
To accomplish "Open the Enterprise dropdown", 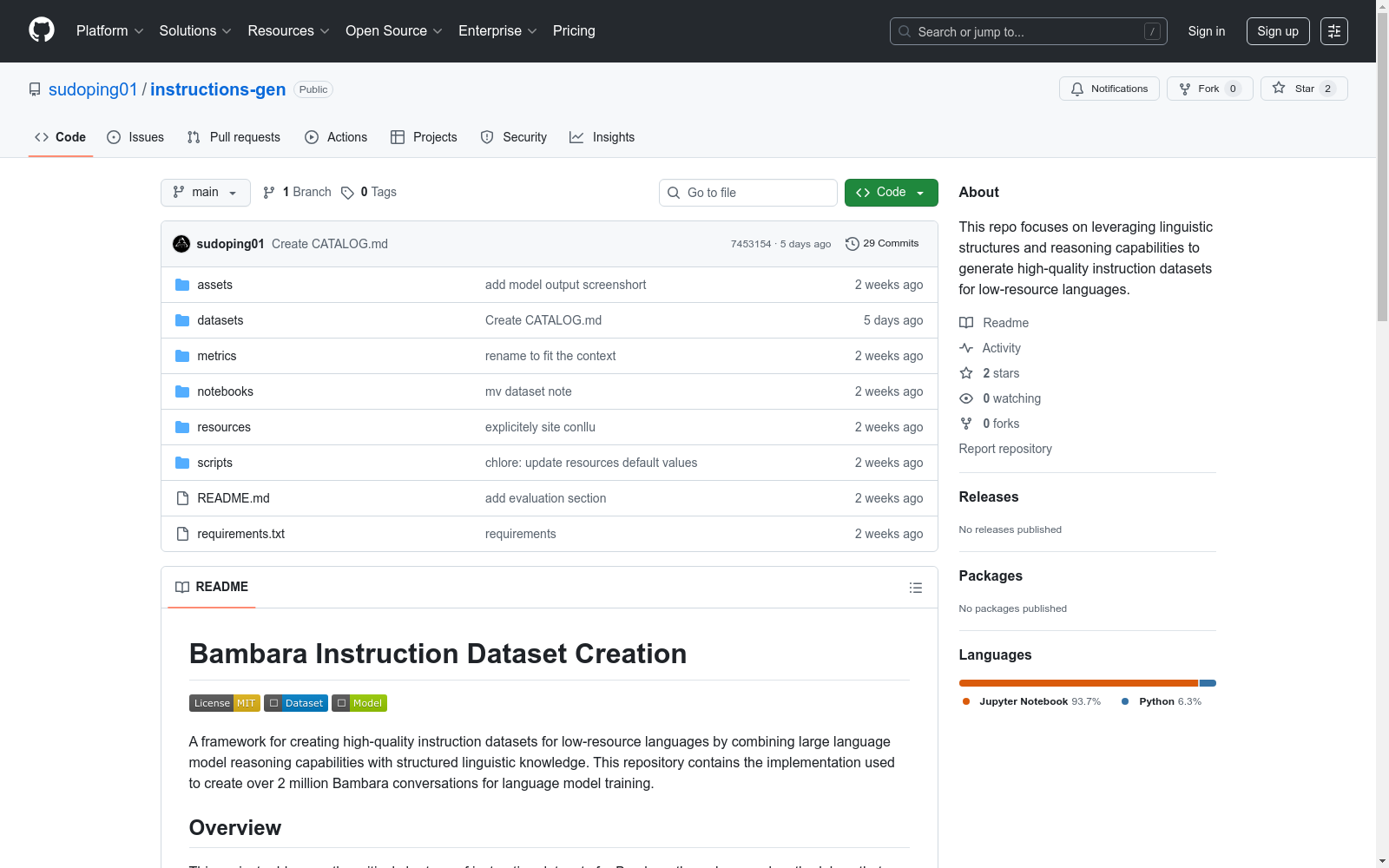I will tap(497, 31).
